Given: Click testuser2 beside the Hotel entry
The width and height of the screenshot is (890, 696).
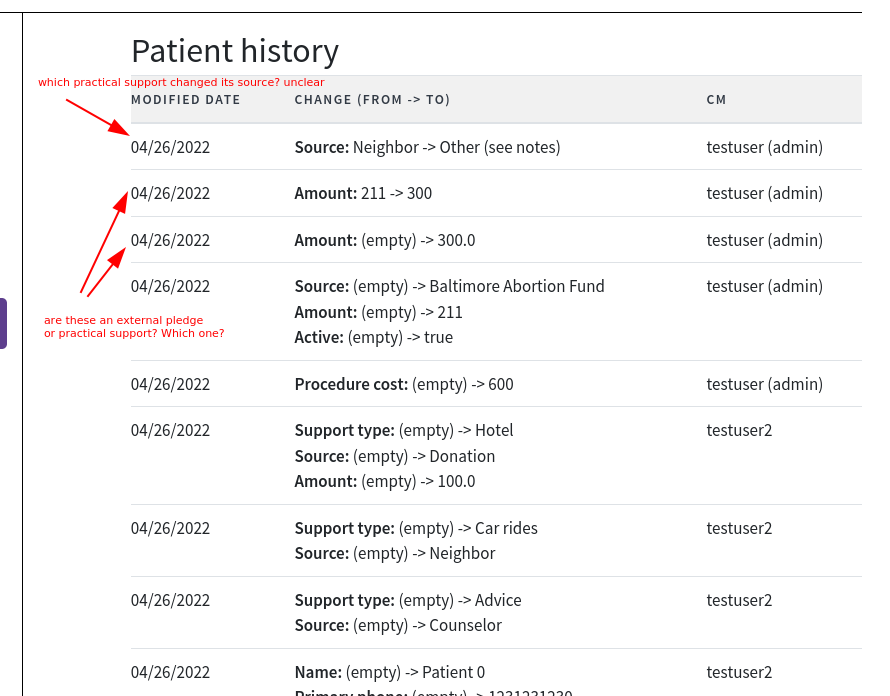Looking at the screenshot, I should pos(739,430).
